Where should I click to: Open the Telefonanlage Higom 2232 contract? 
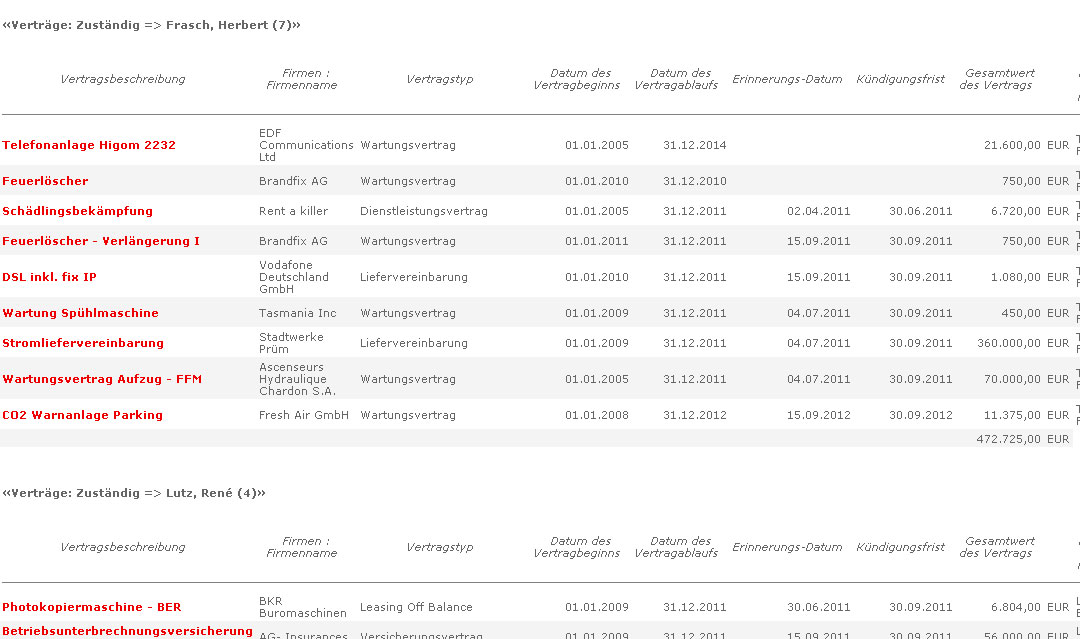click(89, 145)
